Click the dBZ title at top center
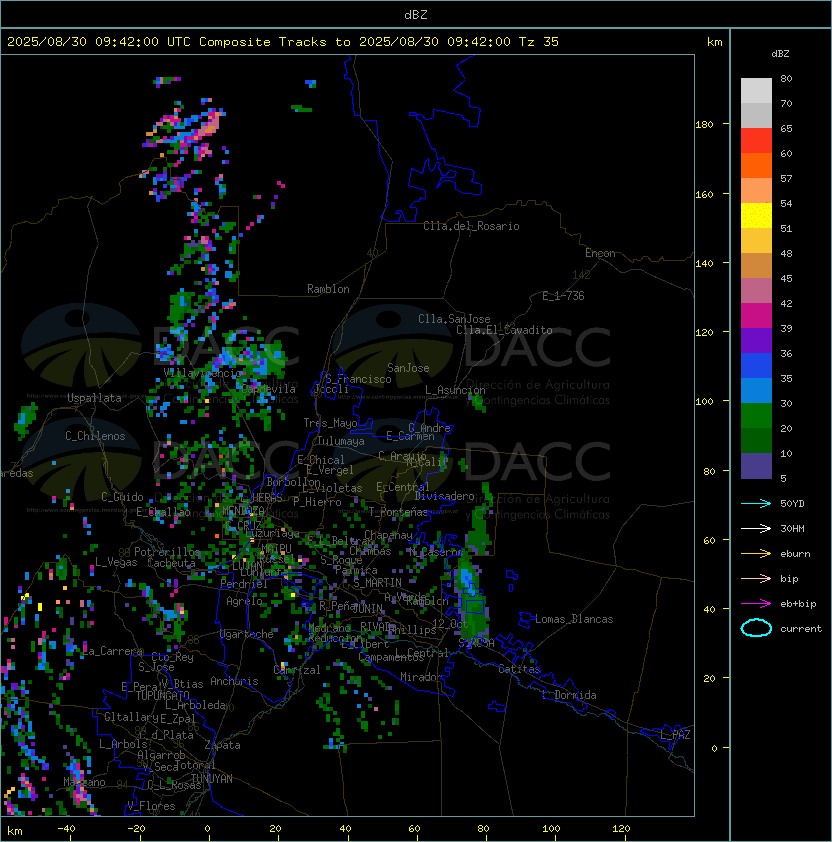This screenshot has height=842, width=832. [x=416, y=14]
